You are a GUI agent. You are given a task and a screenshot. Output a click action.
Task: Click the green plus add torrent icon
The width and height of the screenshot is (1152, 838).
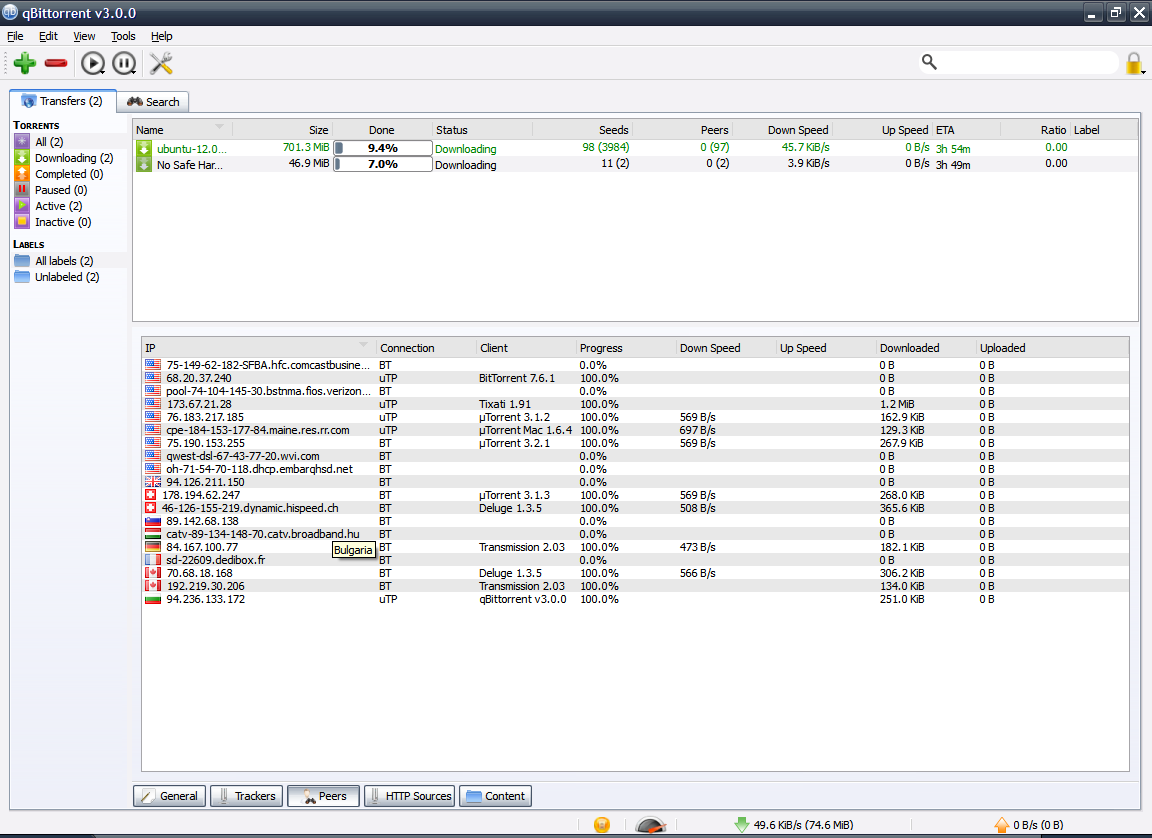[25, 63]
